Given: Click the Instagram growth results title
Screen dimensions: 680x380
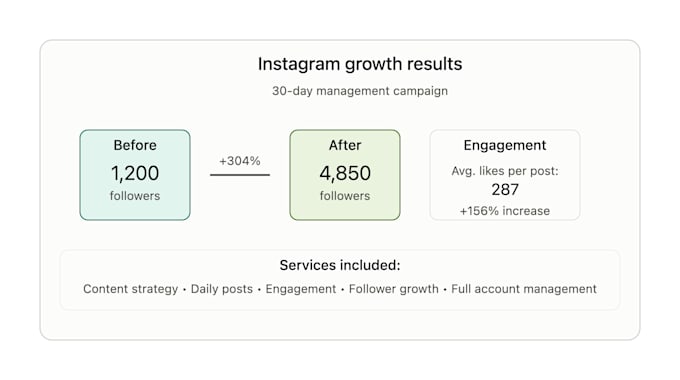Looking at the screenshot, I should point(360,64).
